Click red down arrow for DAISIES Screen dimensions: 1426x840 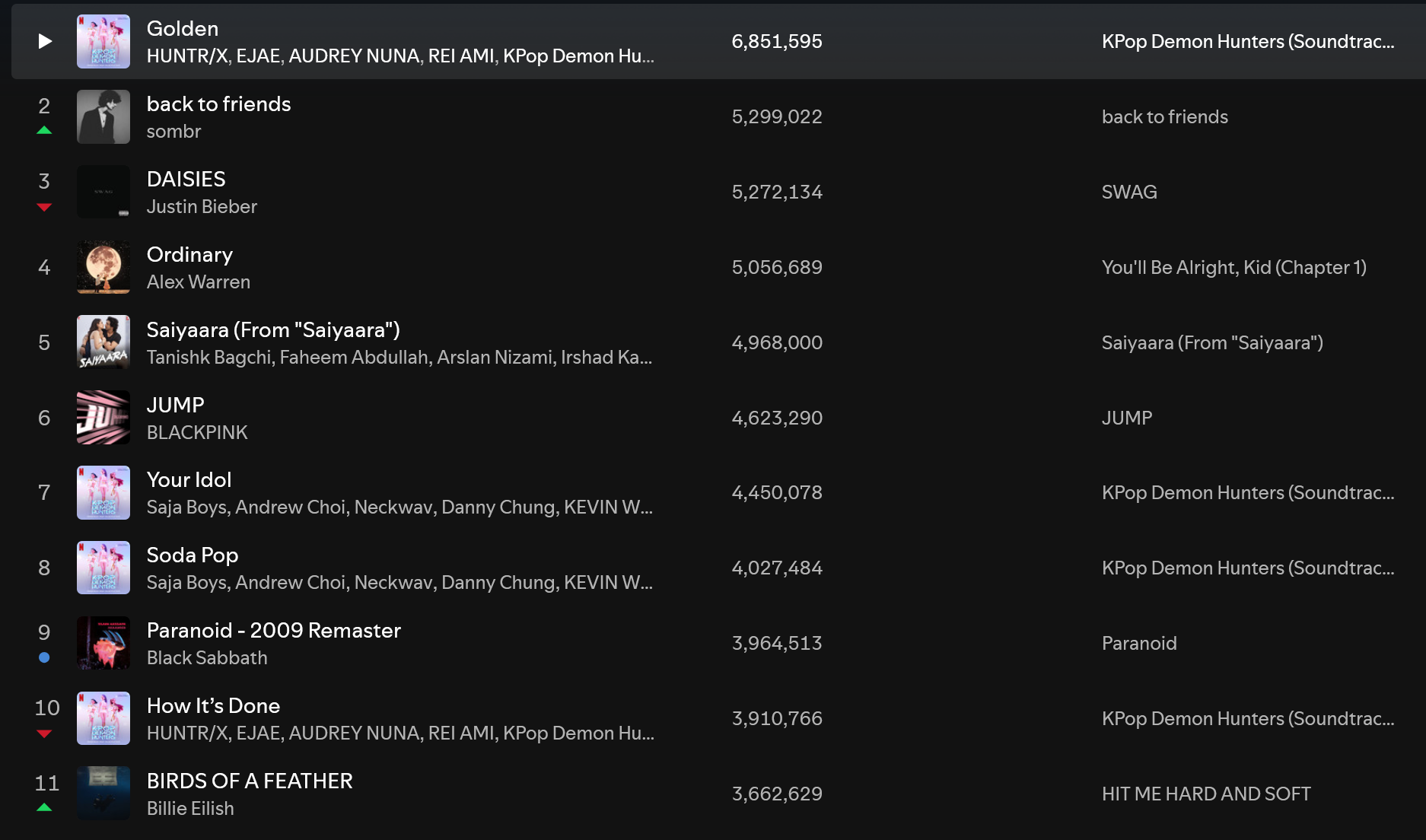[x=44, y=207]
